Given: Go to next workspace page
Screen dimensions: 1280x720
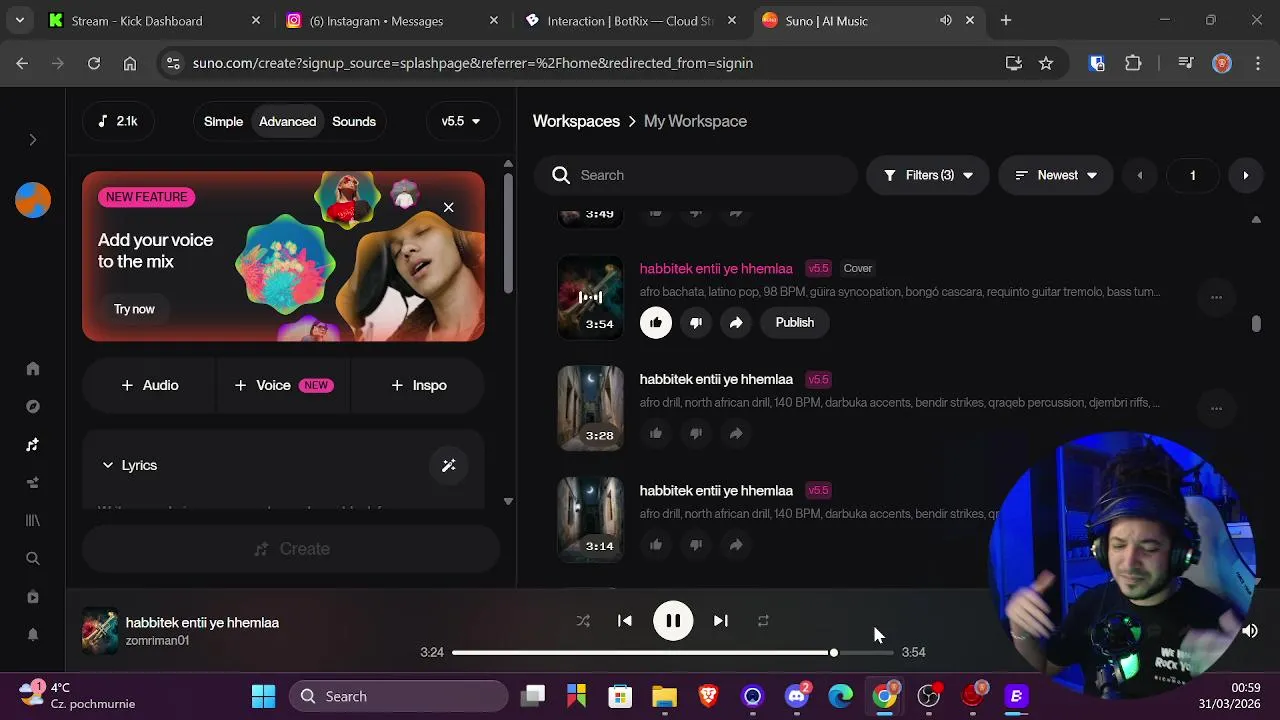Looking at the screenshot, I should point(1246,175).
